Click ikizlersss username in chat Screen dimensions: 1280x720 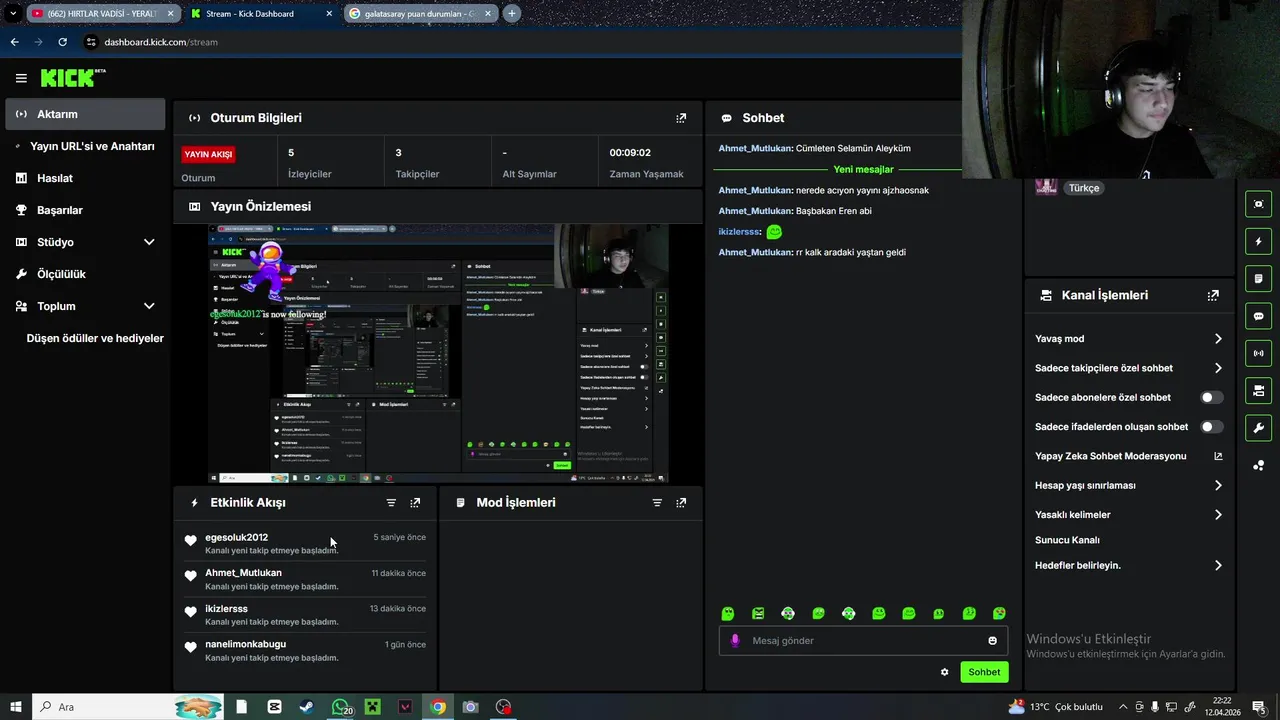tap(739, 232)
